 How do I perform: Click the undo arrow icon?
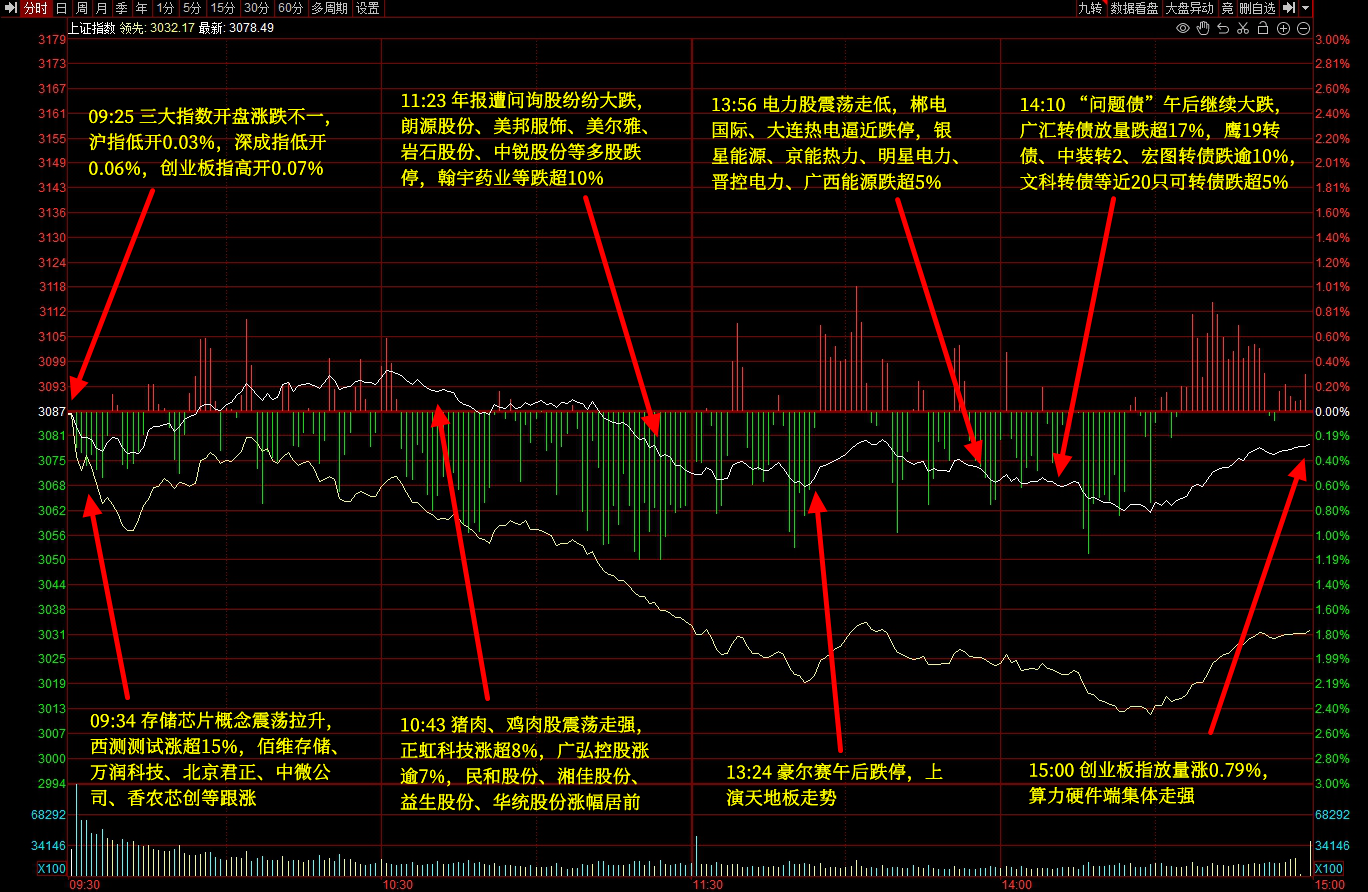[1223, 28]
